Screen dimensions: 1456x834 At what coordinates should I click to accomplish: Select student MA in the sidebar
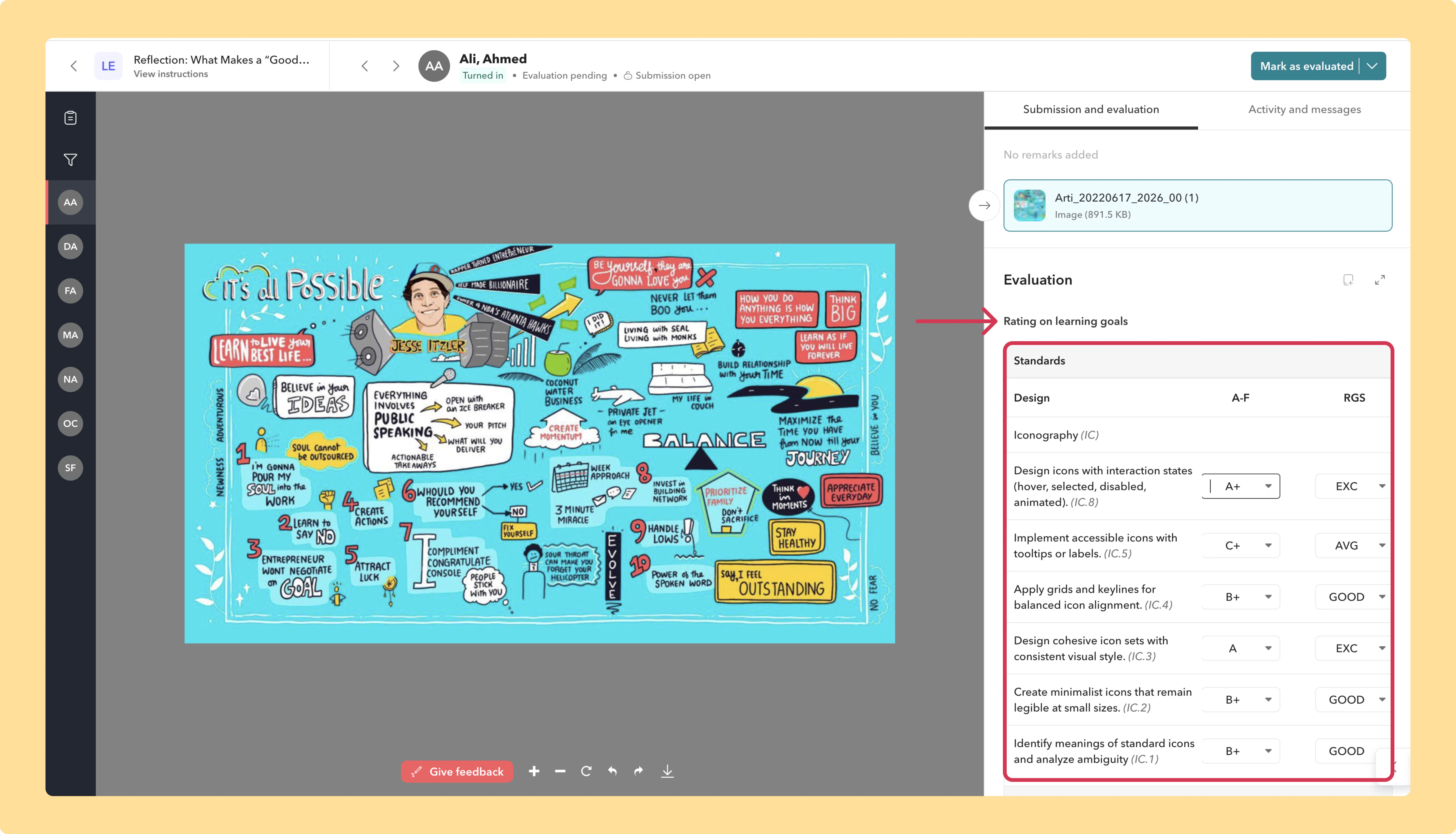[x=70, y=335]
